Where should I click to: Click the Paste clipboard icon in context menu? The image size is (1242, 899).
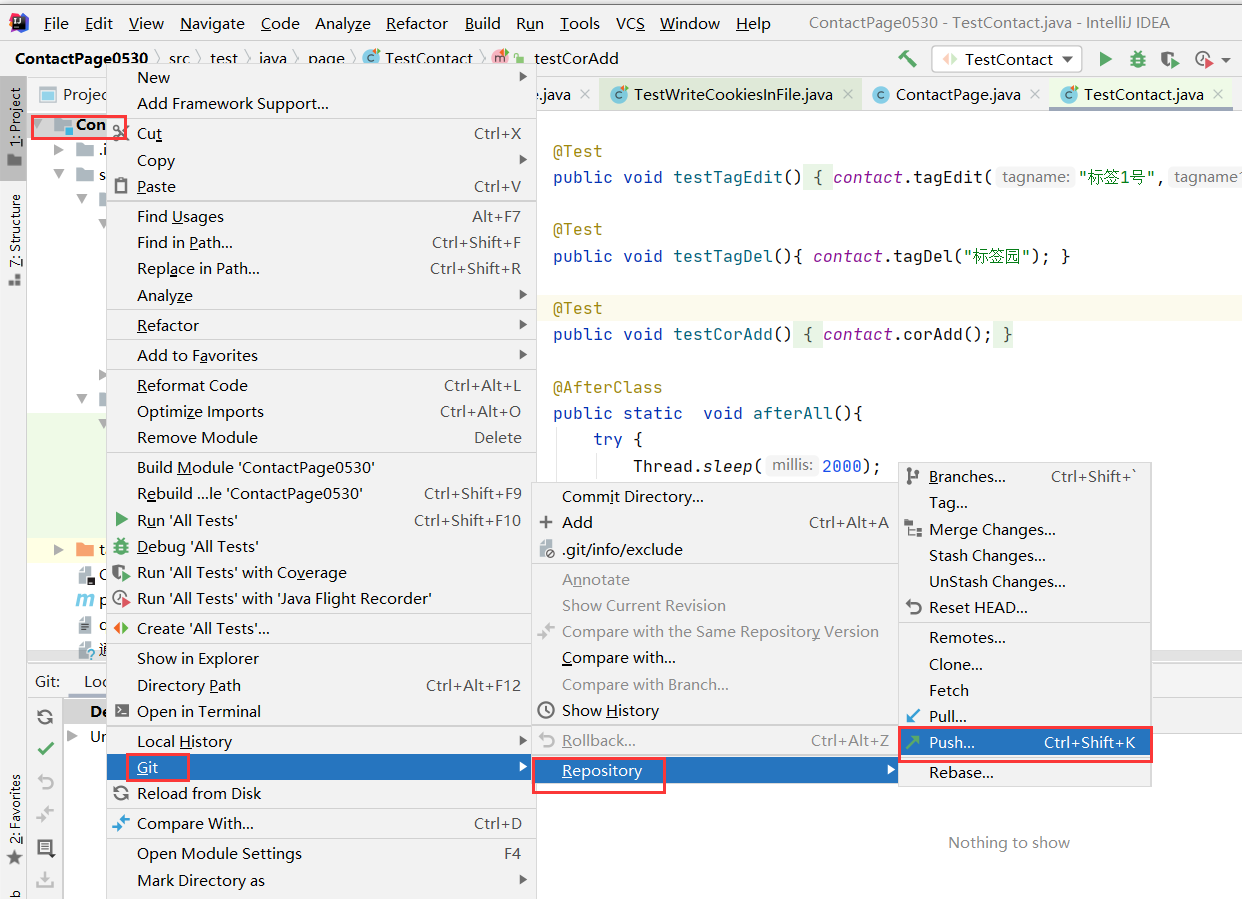coord(121,186)
